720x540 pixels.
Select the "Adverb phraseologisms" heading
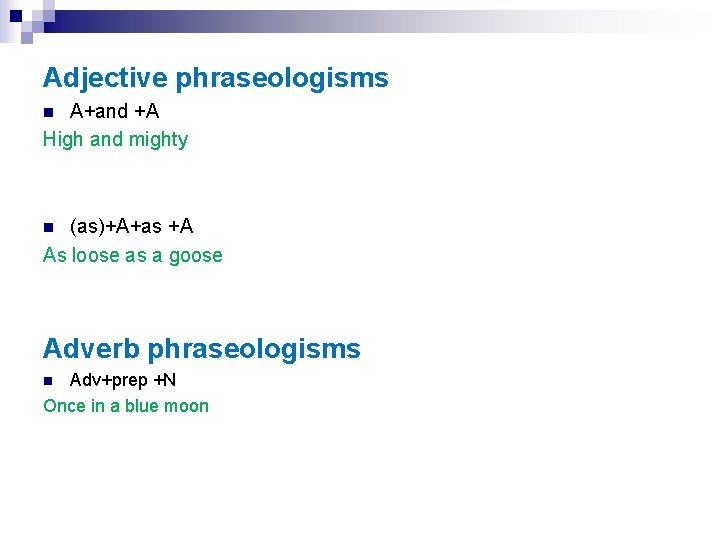pos(201,349)
